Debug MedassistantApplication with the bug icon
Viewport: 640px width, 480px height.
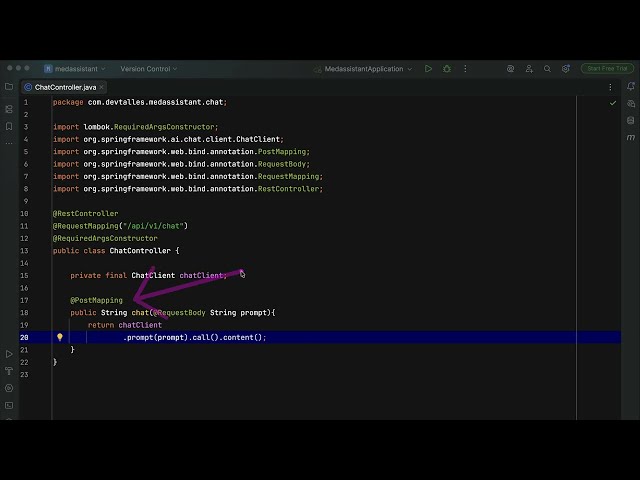447,69
